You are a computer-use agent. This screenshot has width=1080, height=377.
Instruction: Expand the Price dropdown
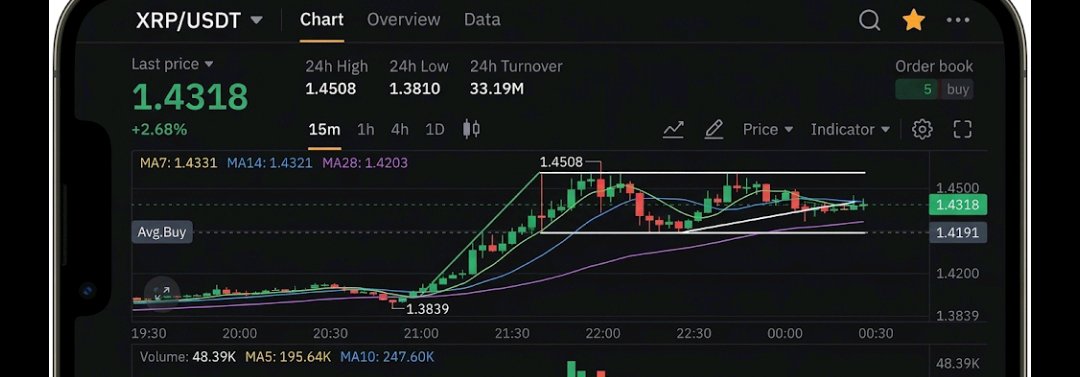point(768,130)
